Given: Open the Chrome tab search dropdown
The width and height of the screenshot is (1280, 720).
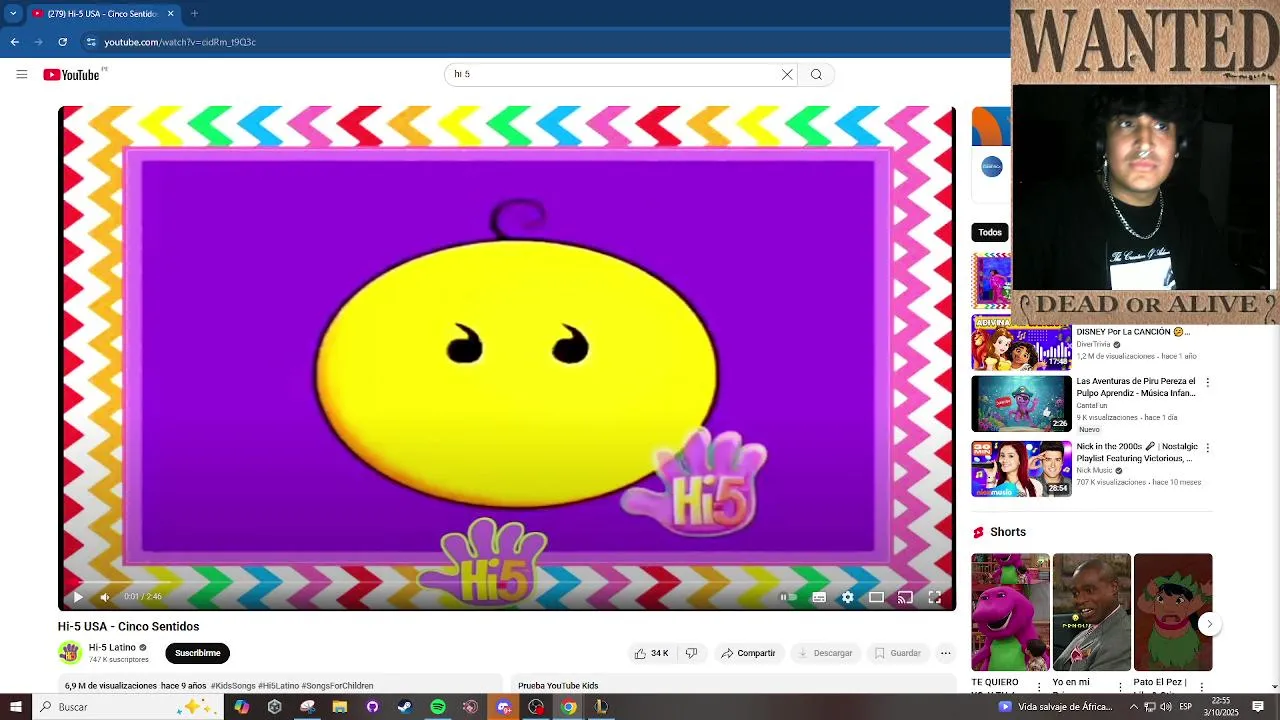Looking at the screenshot, I should [x=13, y=14].
